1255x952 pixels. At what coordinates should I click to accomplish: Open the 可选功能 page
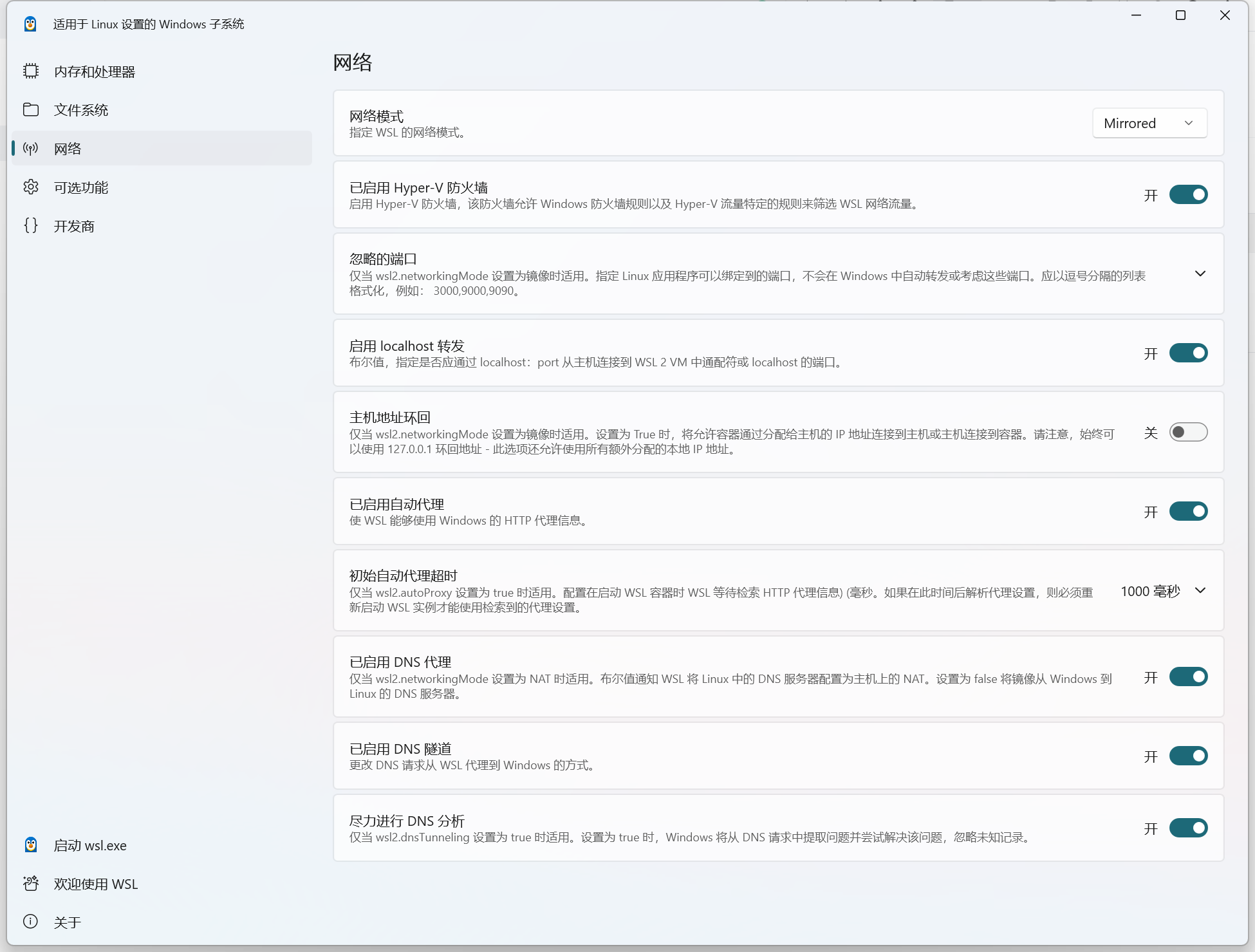(x=81, y=187)
